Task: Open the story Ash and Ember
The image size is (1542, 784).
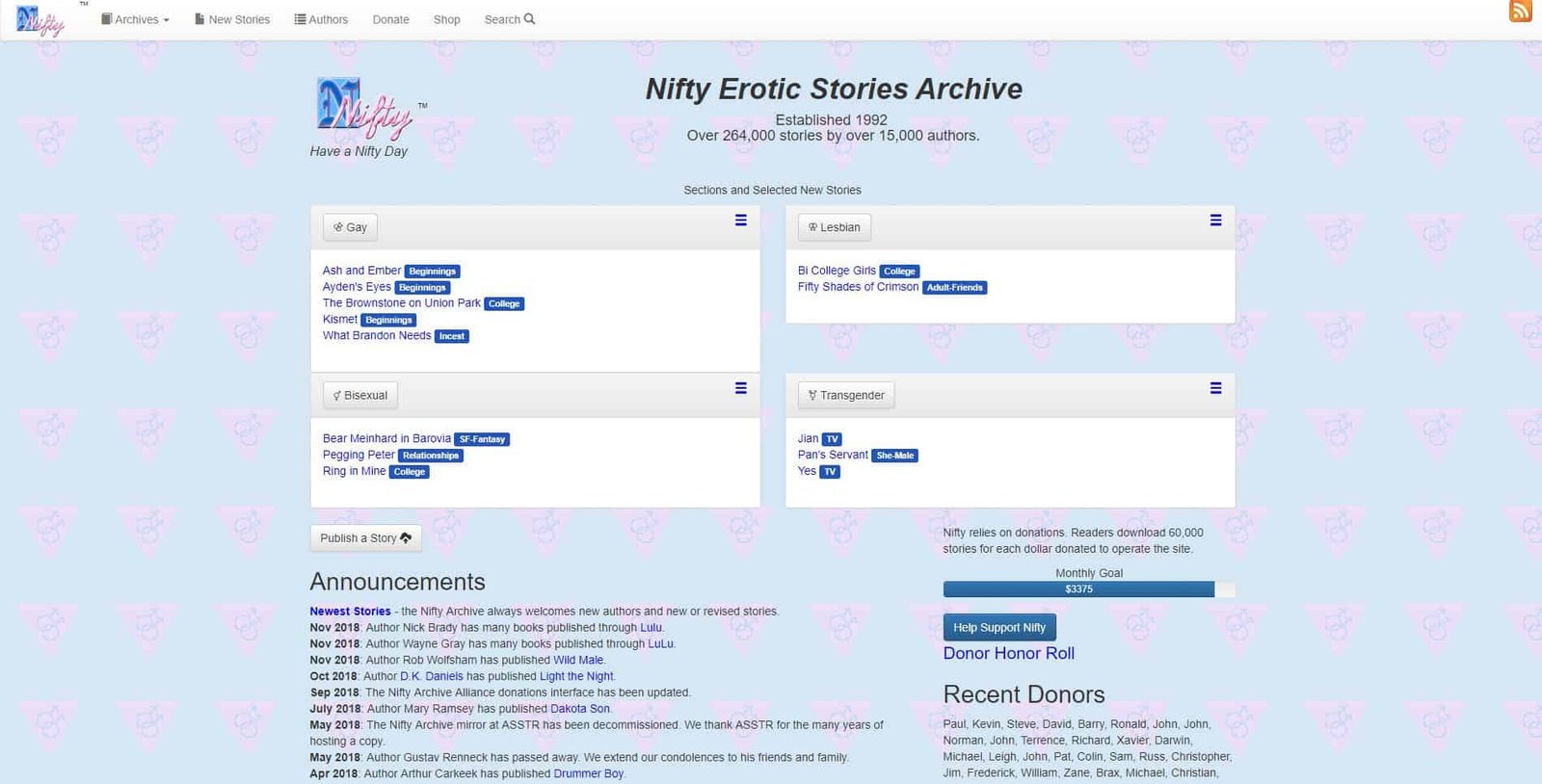Action: [361, 271]
